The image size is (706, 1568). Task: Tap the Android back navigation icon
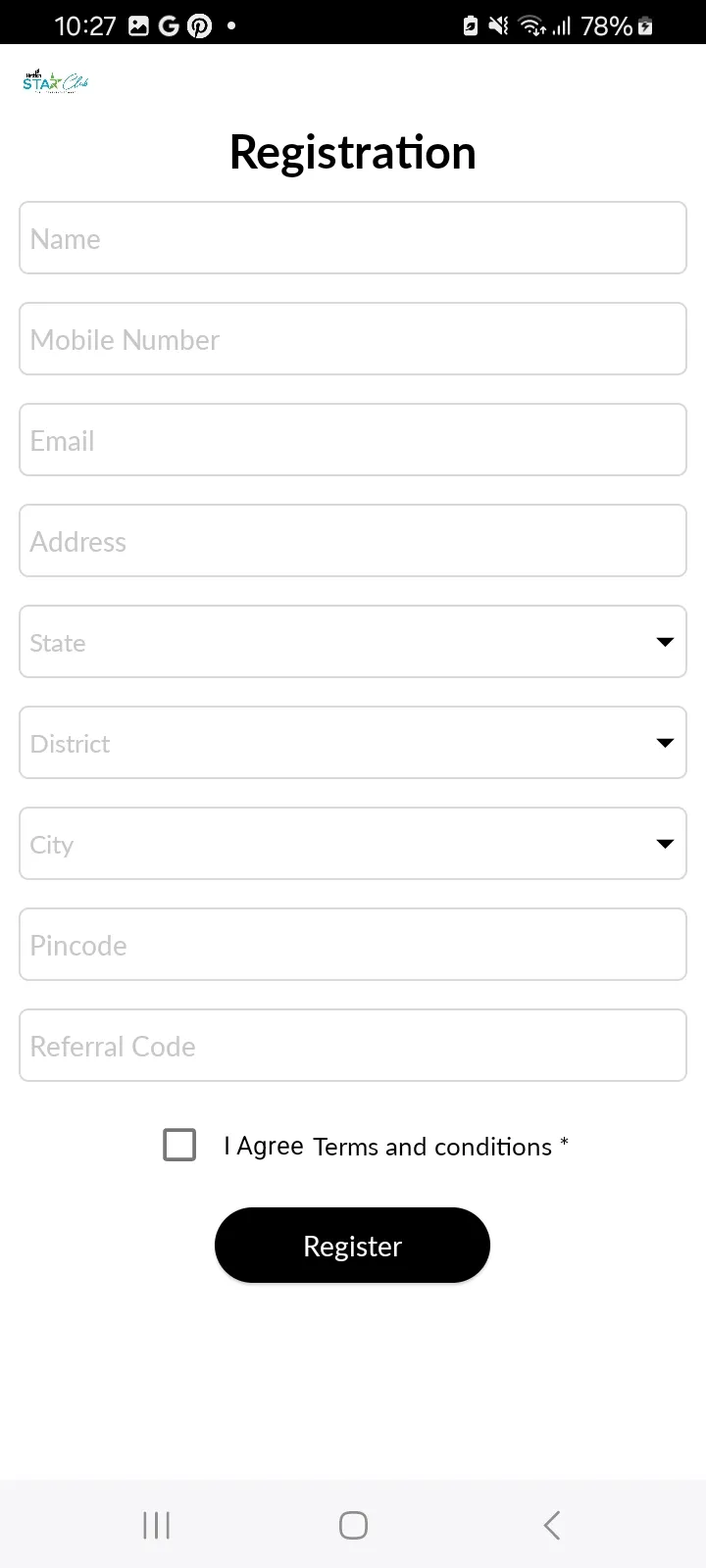coord(552,1525)
